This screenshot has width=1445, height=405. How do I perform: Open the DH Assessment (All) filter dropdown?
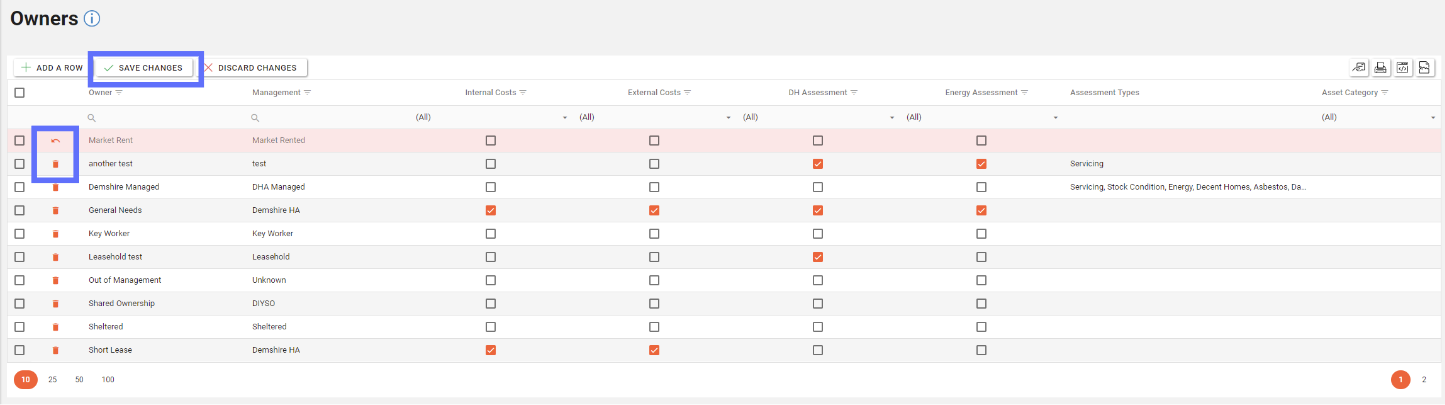[892, 117]
